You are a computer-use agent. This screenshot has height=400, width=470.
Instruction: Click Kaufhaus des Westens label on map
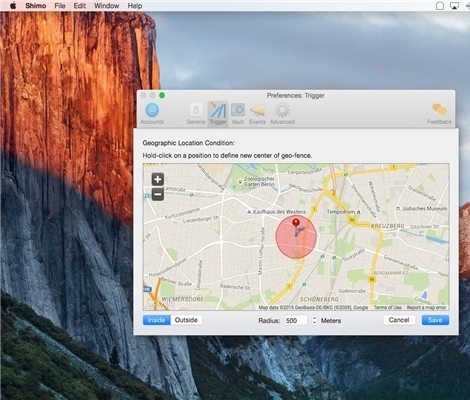pos(279,212)
